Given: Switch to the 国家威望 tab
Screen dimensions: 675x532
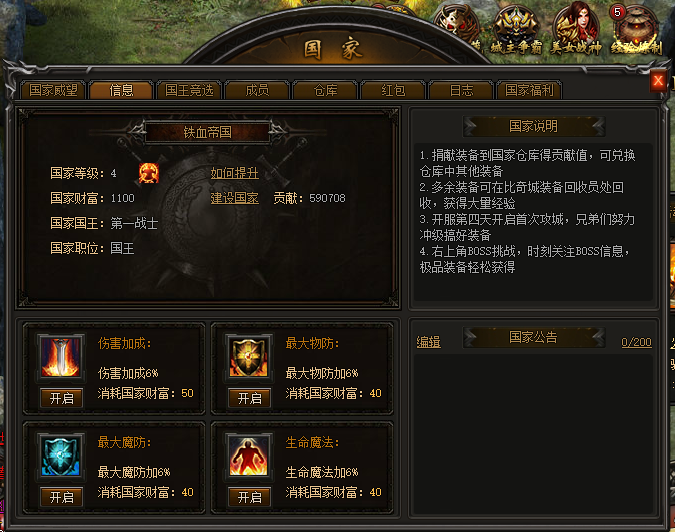Looking at the screenshot, I should tap(53, 90).
